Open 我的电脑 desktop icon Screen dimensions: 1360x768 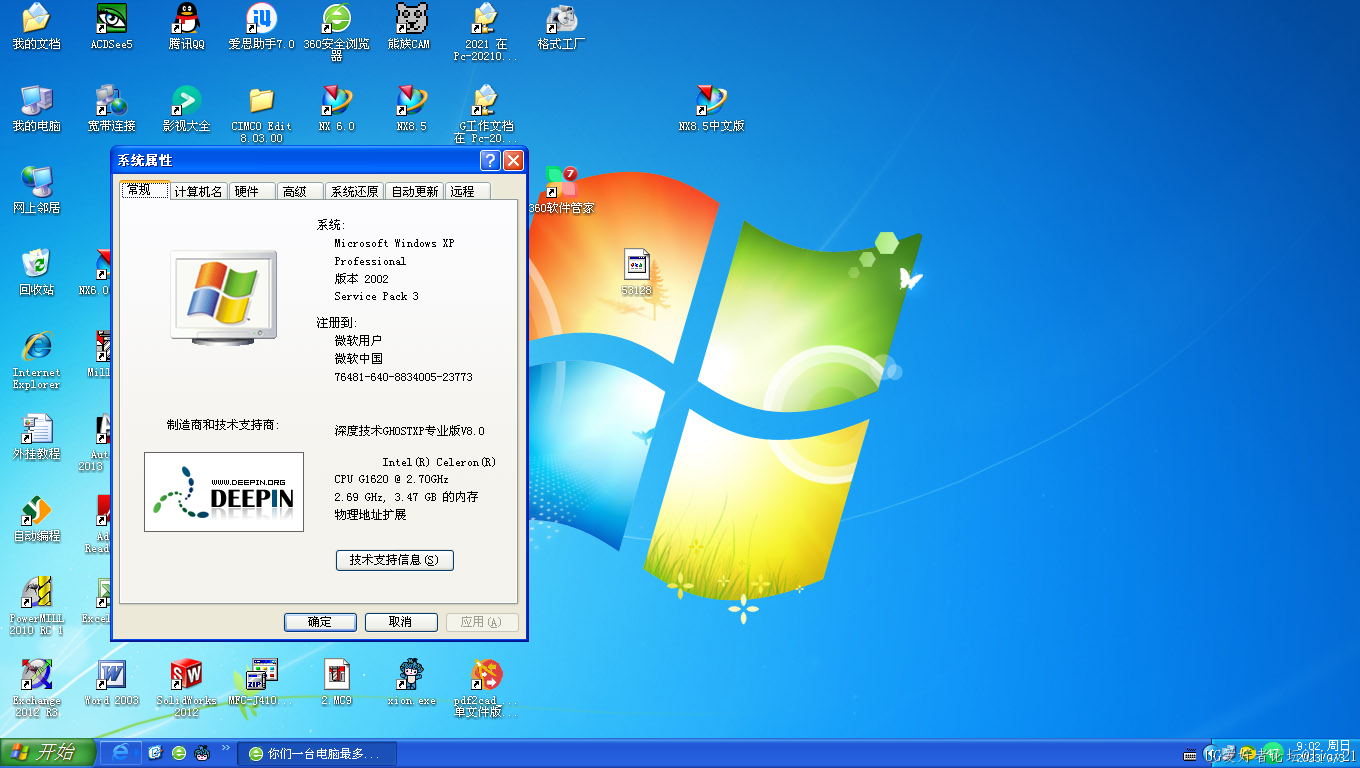(36, 109)
